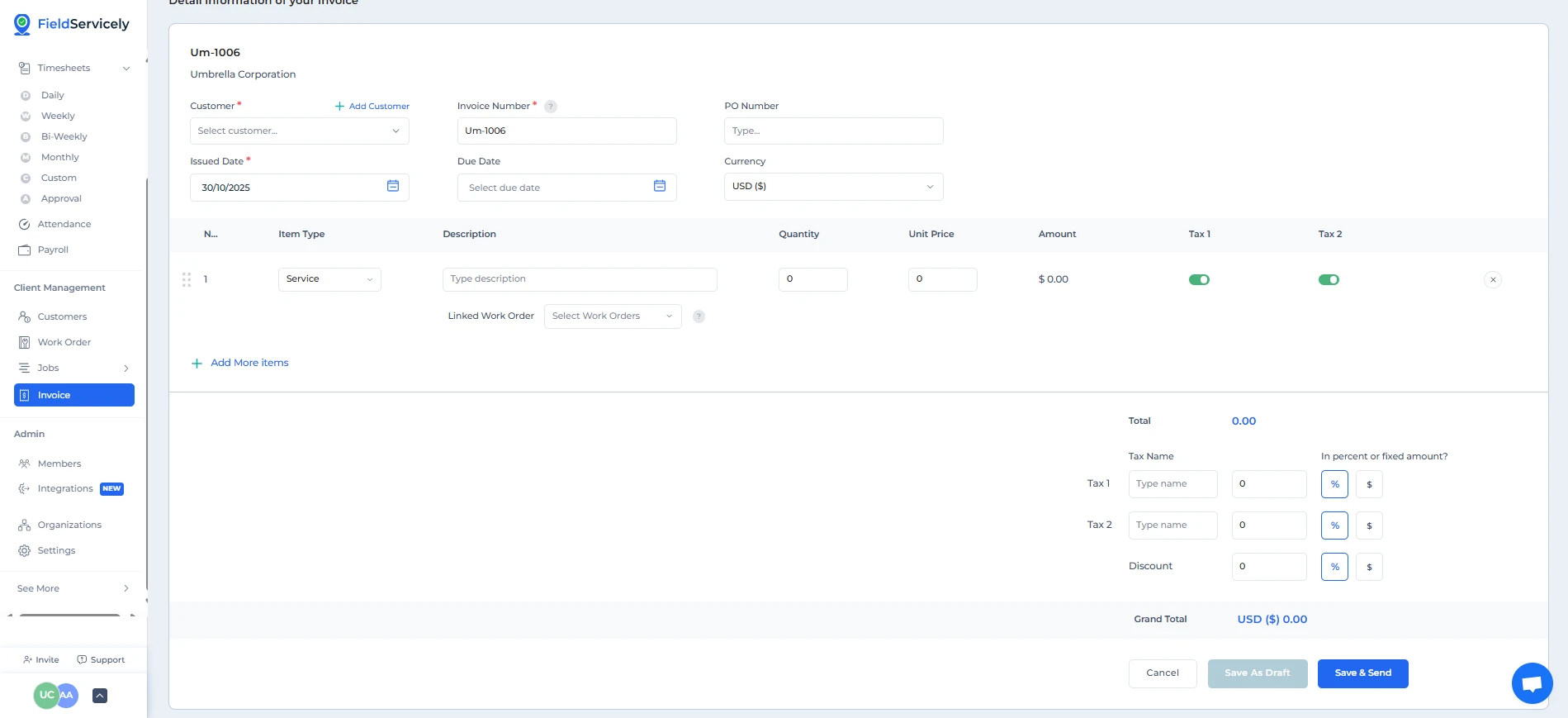This screenshot has height=718, width=1568.
Task: Open the Item Type Service dropdown
Action: [x=329, y=279]
